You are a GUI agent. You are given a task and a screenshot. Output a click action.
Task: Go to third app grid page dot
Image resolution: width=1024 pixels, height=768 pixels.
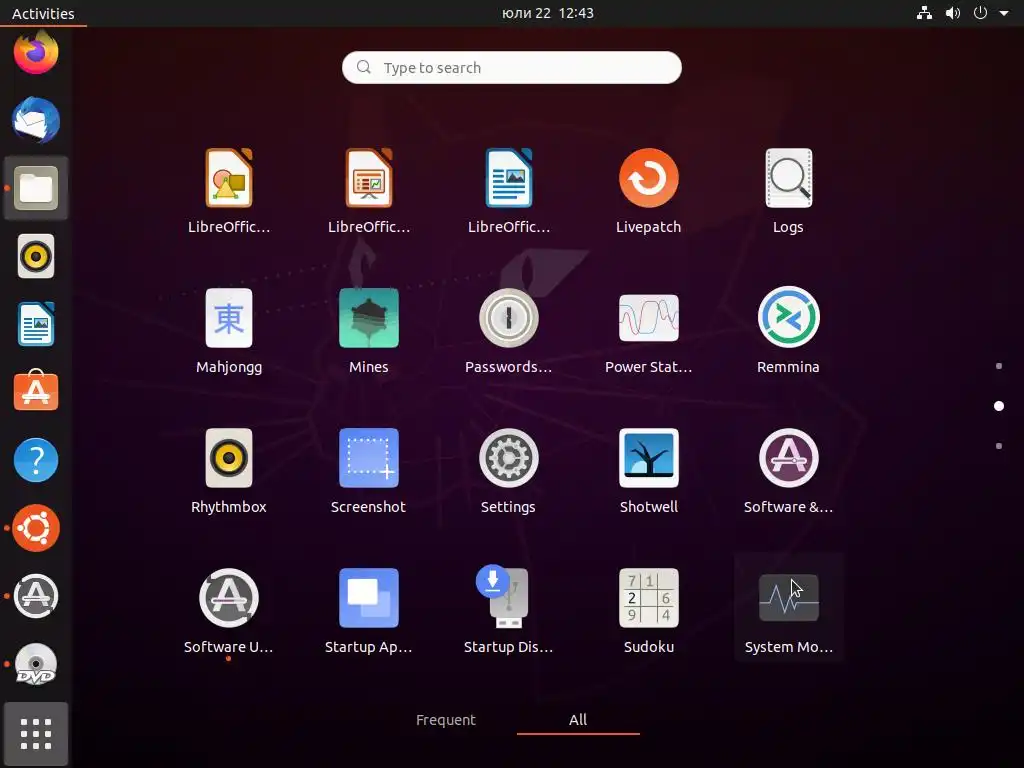pos(999,446)
